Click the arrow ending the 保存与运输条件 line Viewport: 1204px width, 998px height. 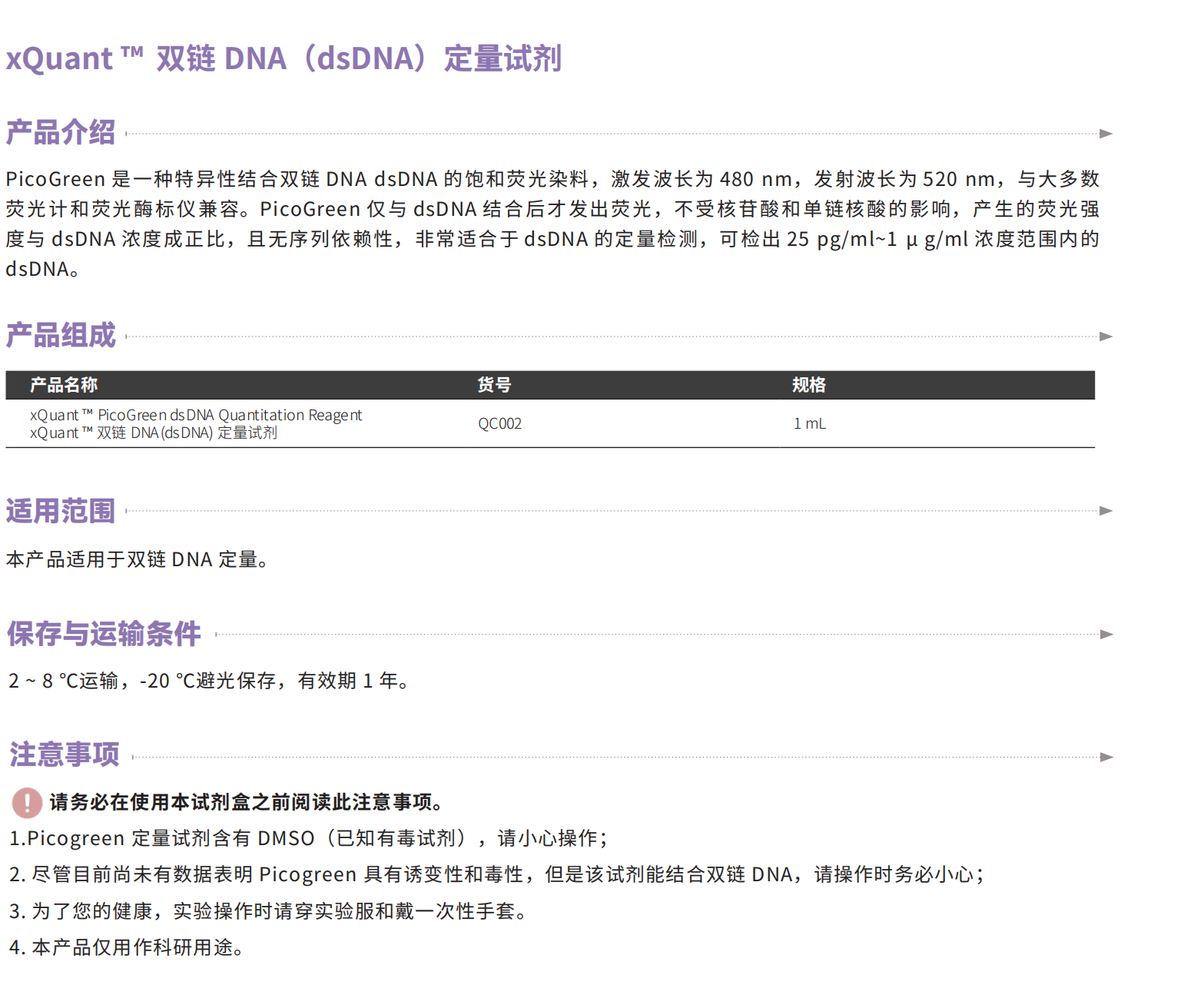pyautogui.click(x=1106, y=635)
